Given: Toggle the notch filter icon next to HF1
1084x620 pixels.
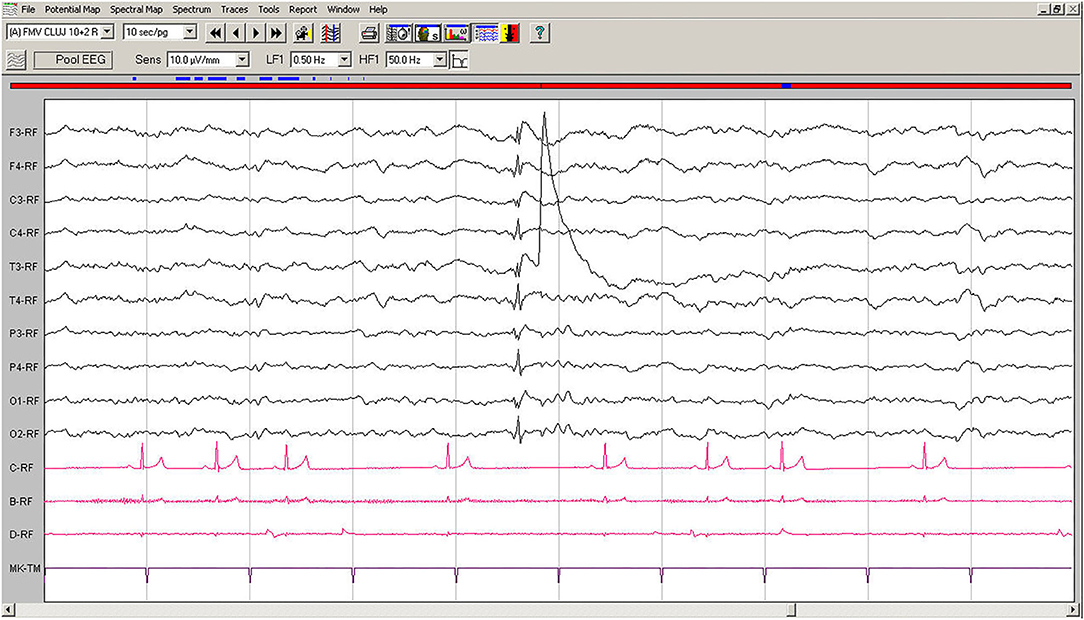Looking at the screenshot, I should pyautogui.click(x=459, y=60).
